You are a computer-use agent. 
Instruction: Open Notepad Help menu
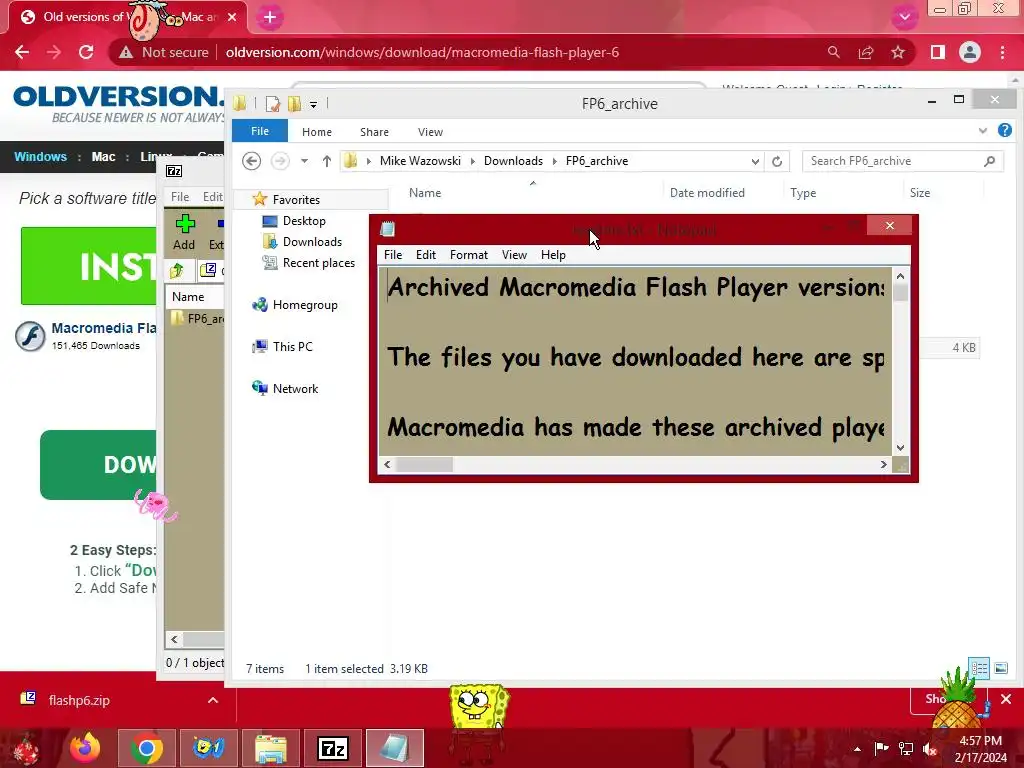(x=553, y=255)
